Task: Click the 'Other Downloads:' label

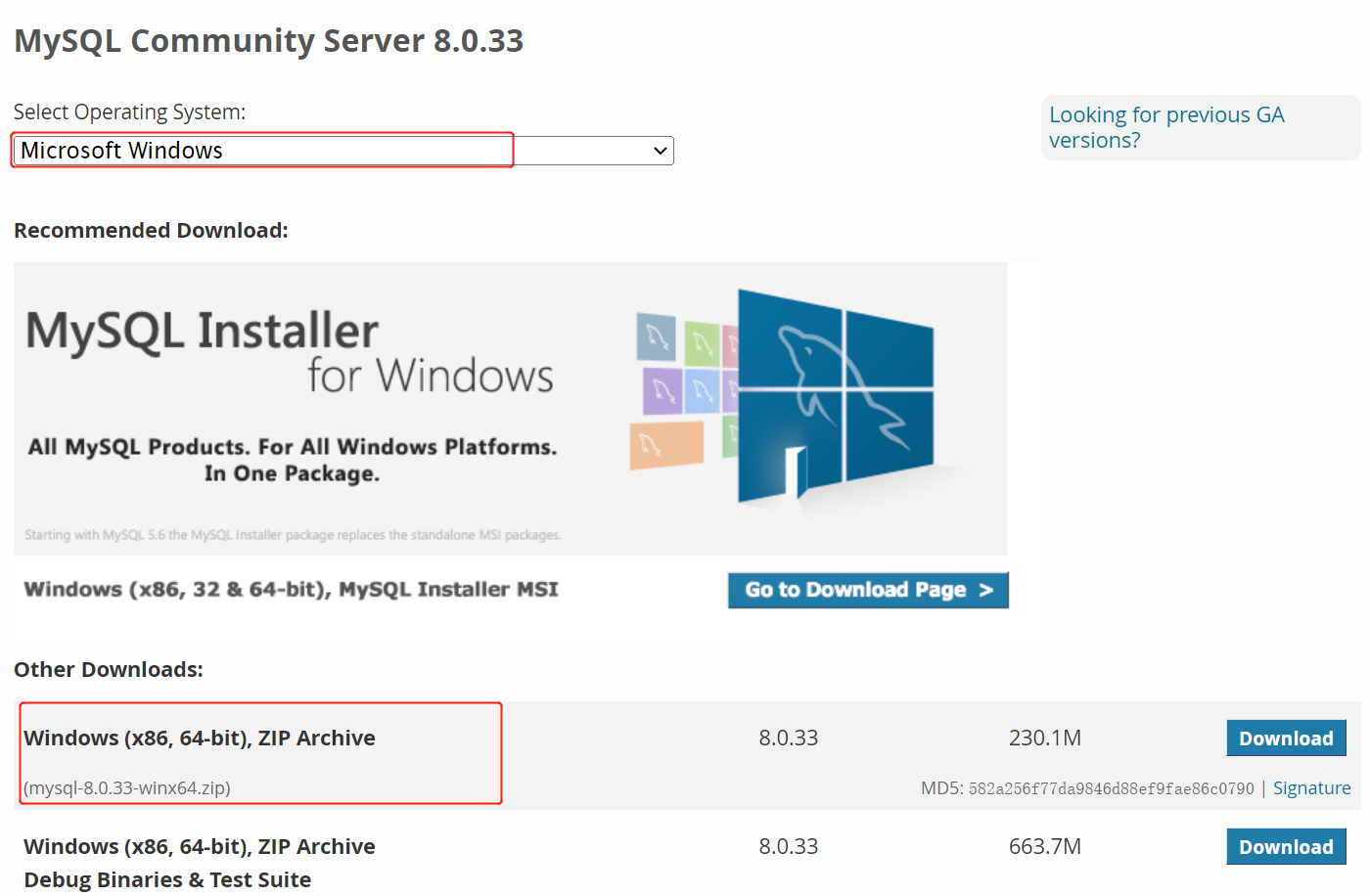Action: tap(109, 670)
